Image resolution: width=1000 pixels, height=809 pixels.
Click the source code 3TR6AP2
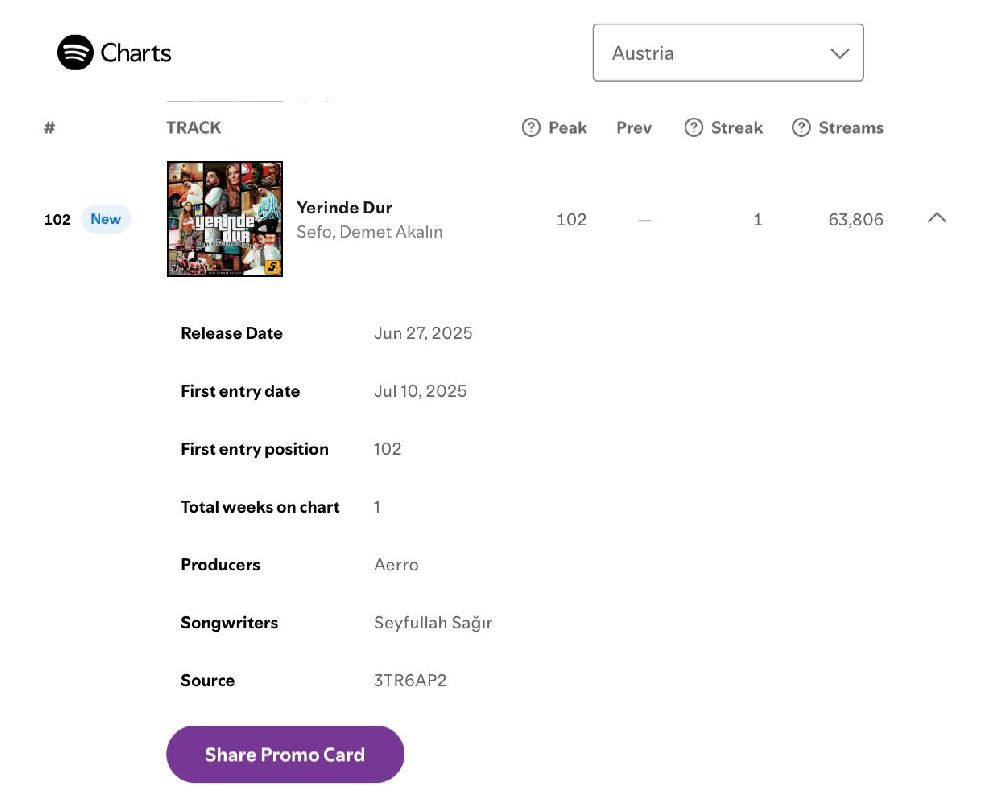410,681
